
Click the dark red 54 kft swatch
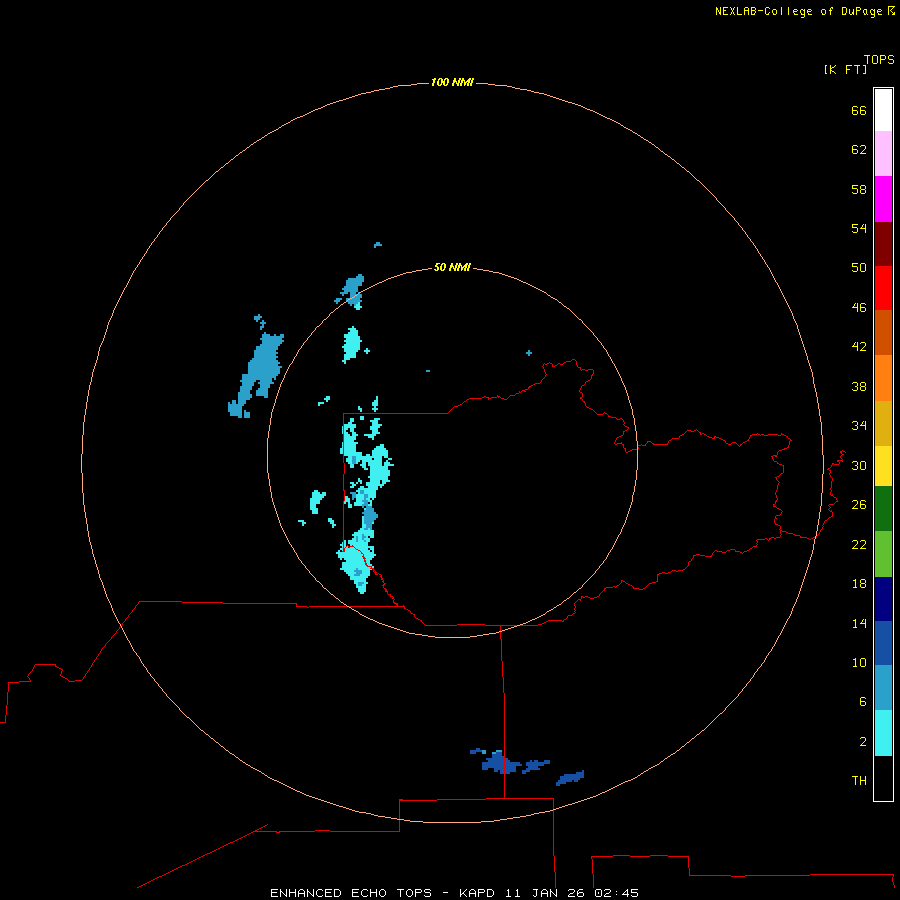pos(883,244)
